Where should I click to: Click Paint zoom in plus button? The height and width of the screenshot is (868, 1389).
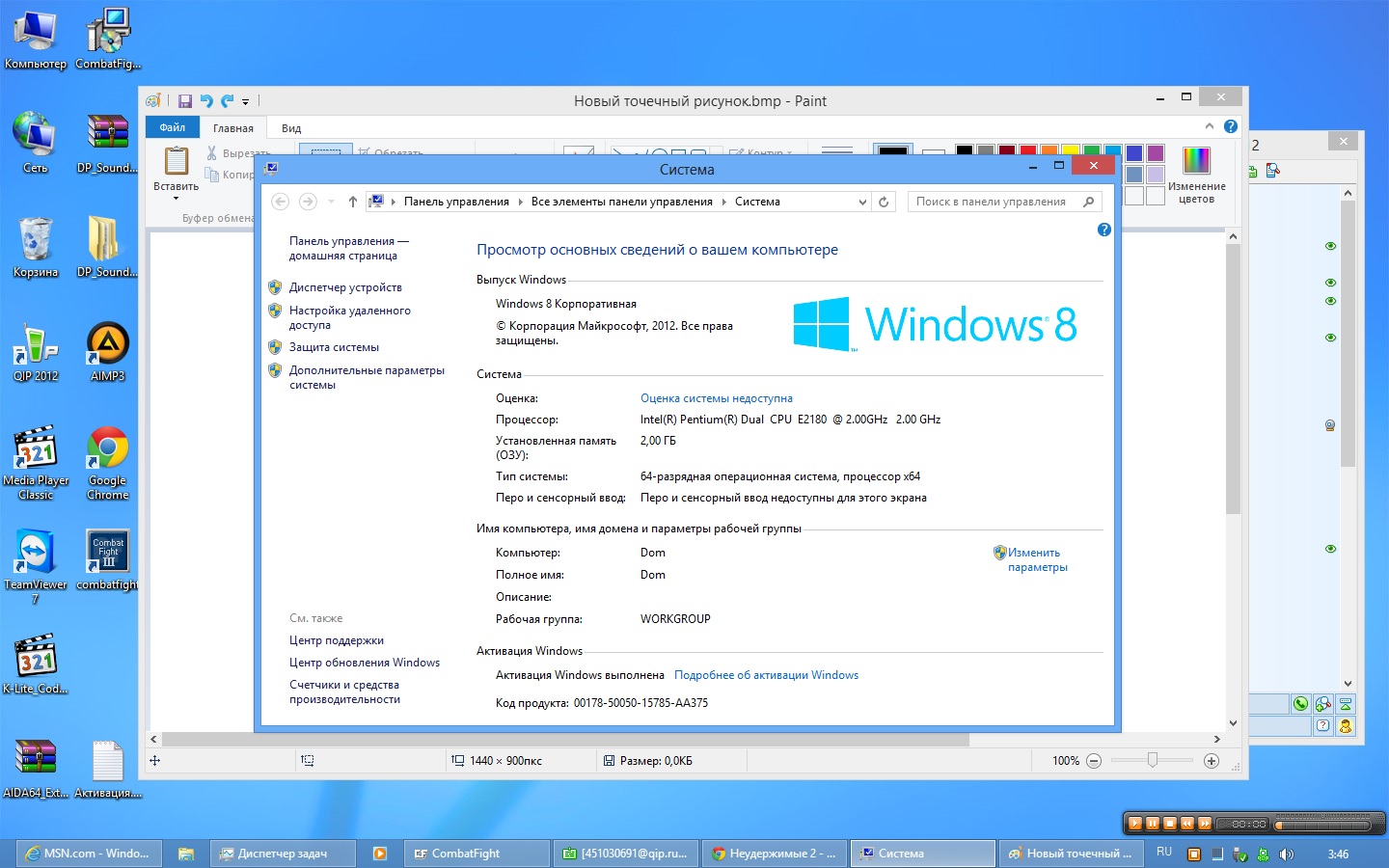point(1212,761)
